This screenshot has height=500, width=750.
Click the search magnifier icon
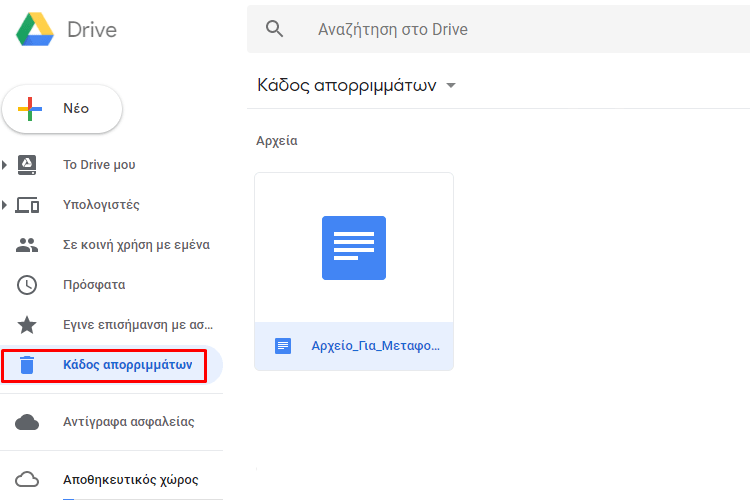click(x=275, y=29)
